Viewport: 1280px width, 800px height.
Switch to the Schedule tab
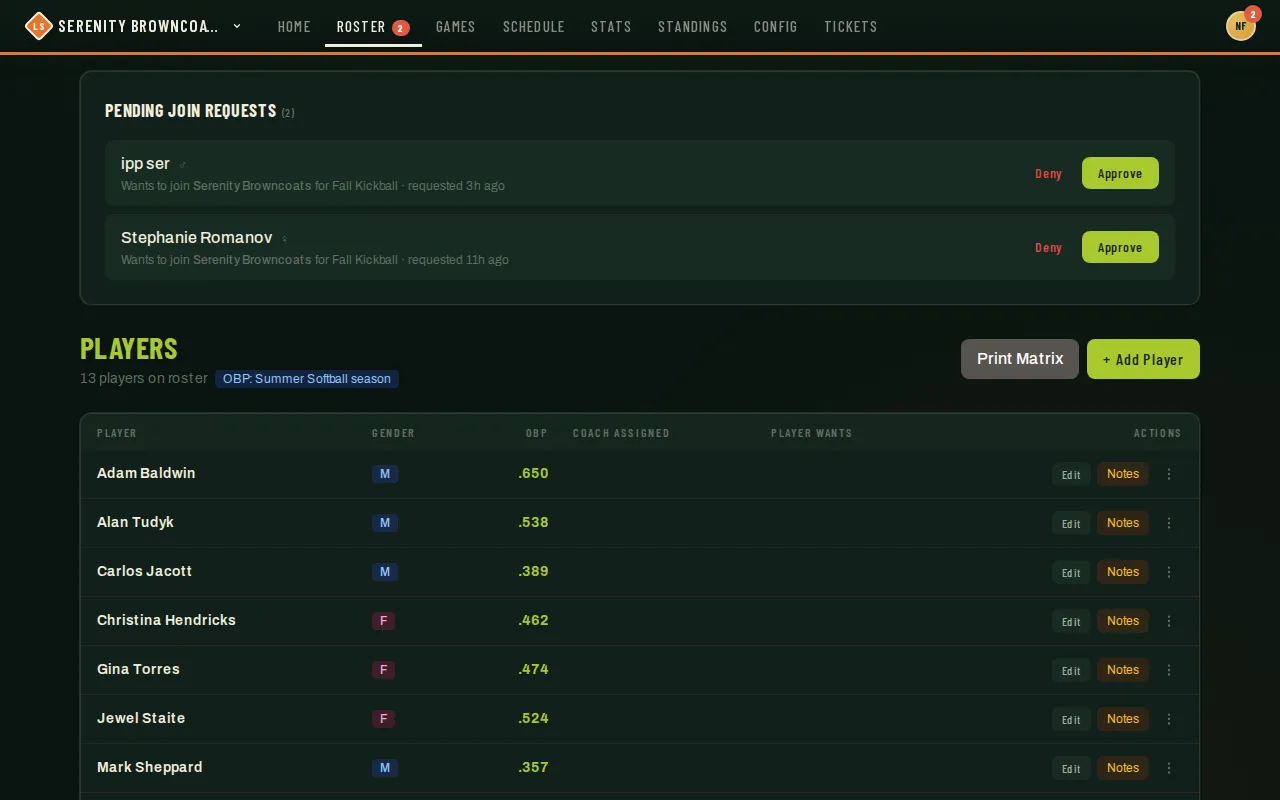pos(534,27)
